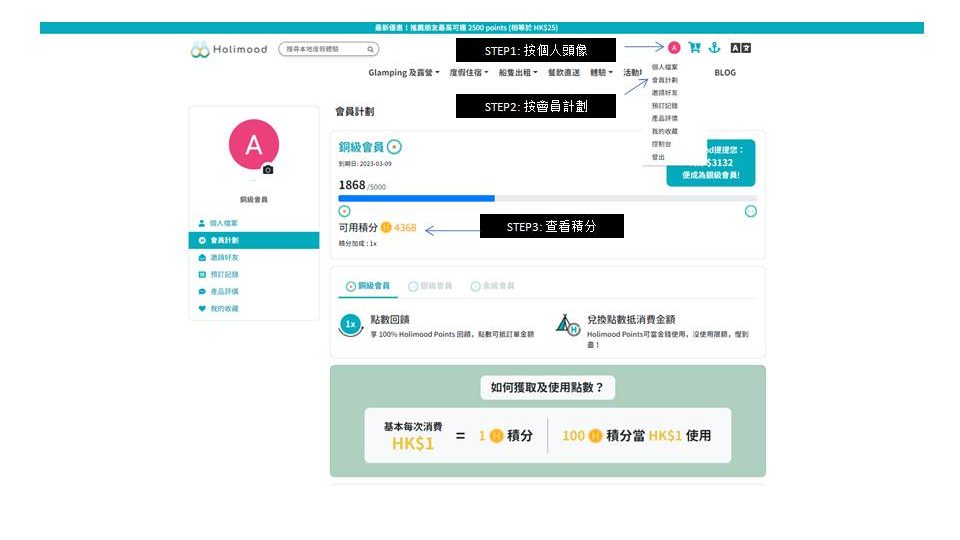Expand the Glamping 及露營 dropdown
Viewport: 960px width, 540px height.
tap(403, 73)
